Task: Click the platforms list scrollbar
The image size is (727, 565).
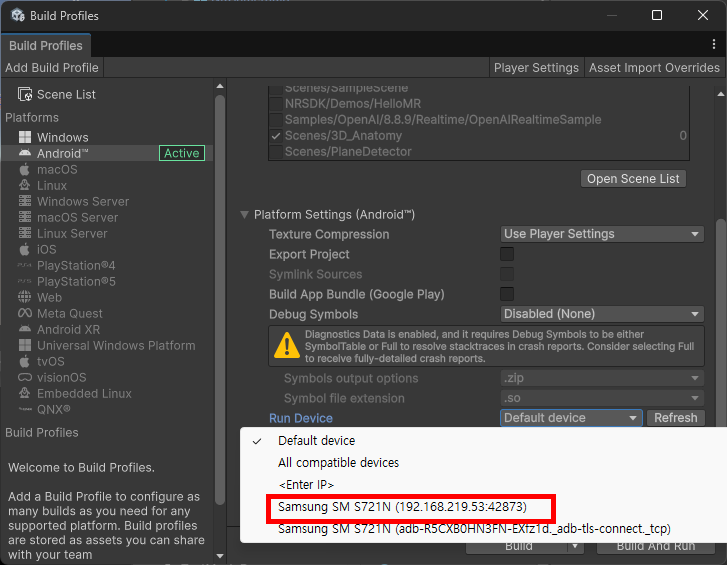Action: [x=220, y=299]
